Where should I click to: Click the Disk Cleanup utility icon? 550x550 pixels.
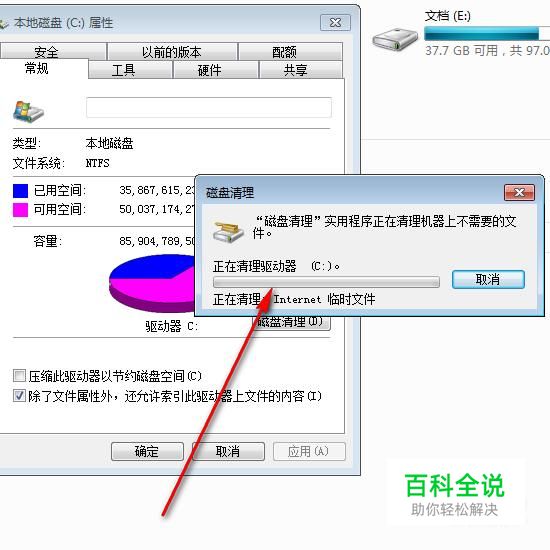click(x=228, y=232)
